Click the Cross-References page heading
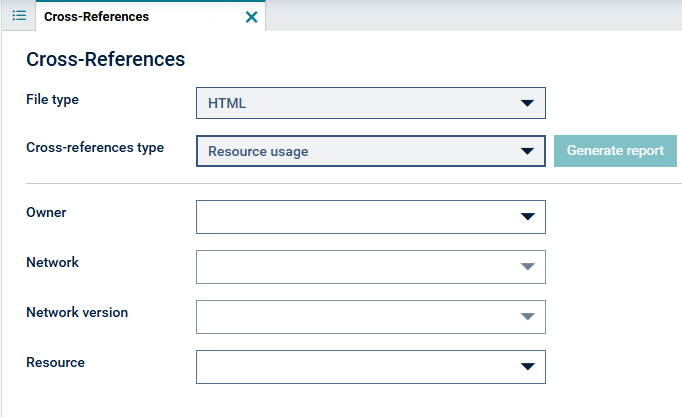Viewport: 682px width, 417px height. (106, 59)
